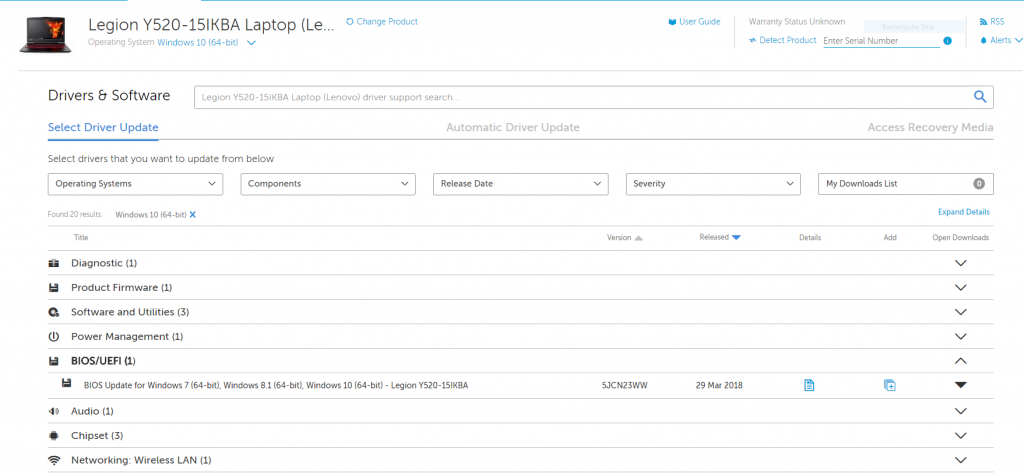The height and width of the screenshot is (474, 1024).
Task: Click the Chipset (3) category label
Action: coord(97,435)
